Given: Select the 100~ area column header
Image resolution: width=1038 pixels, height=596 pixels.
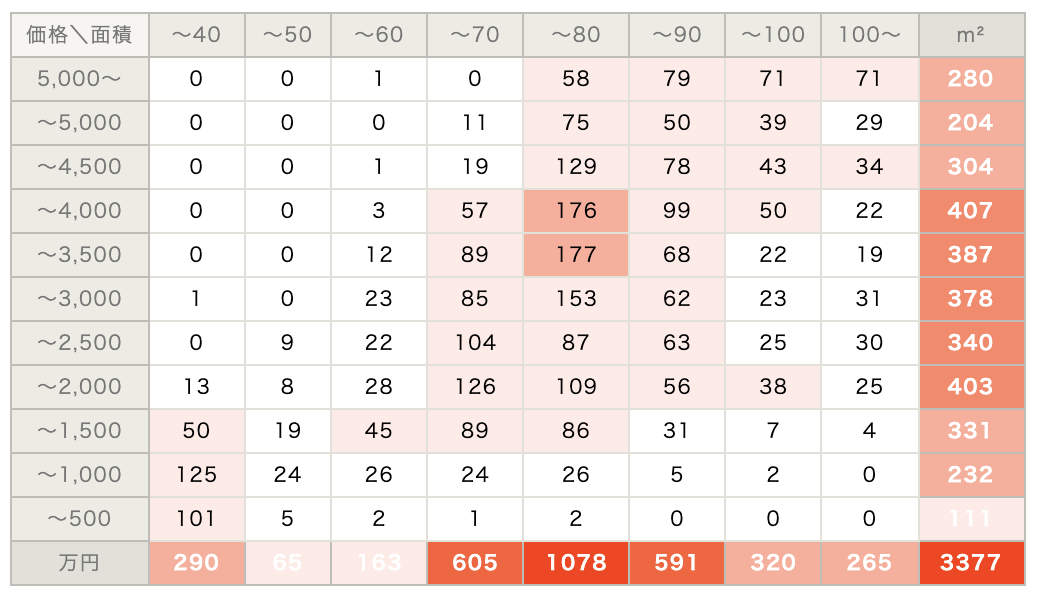Looking at the screenshot, I should [870, 34].
